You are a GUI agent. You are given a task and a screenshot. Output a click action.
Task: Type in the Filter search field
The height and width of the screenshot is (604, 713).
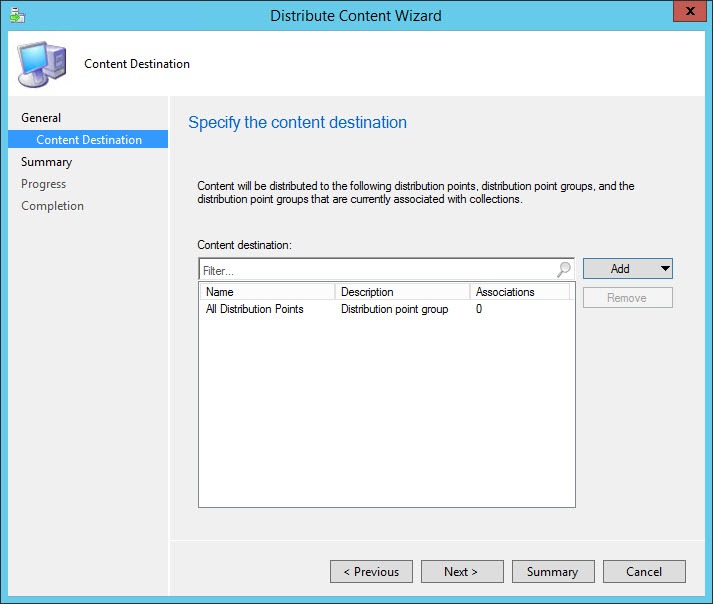[377, 270]
